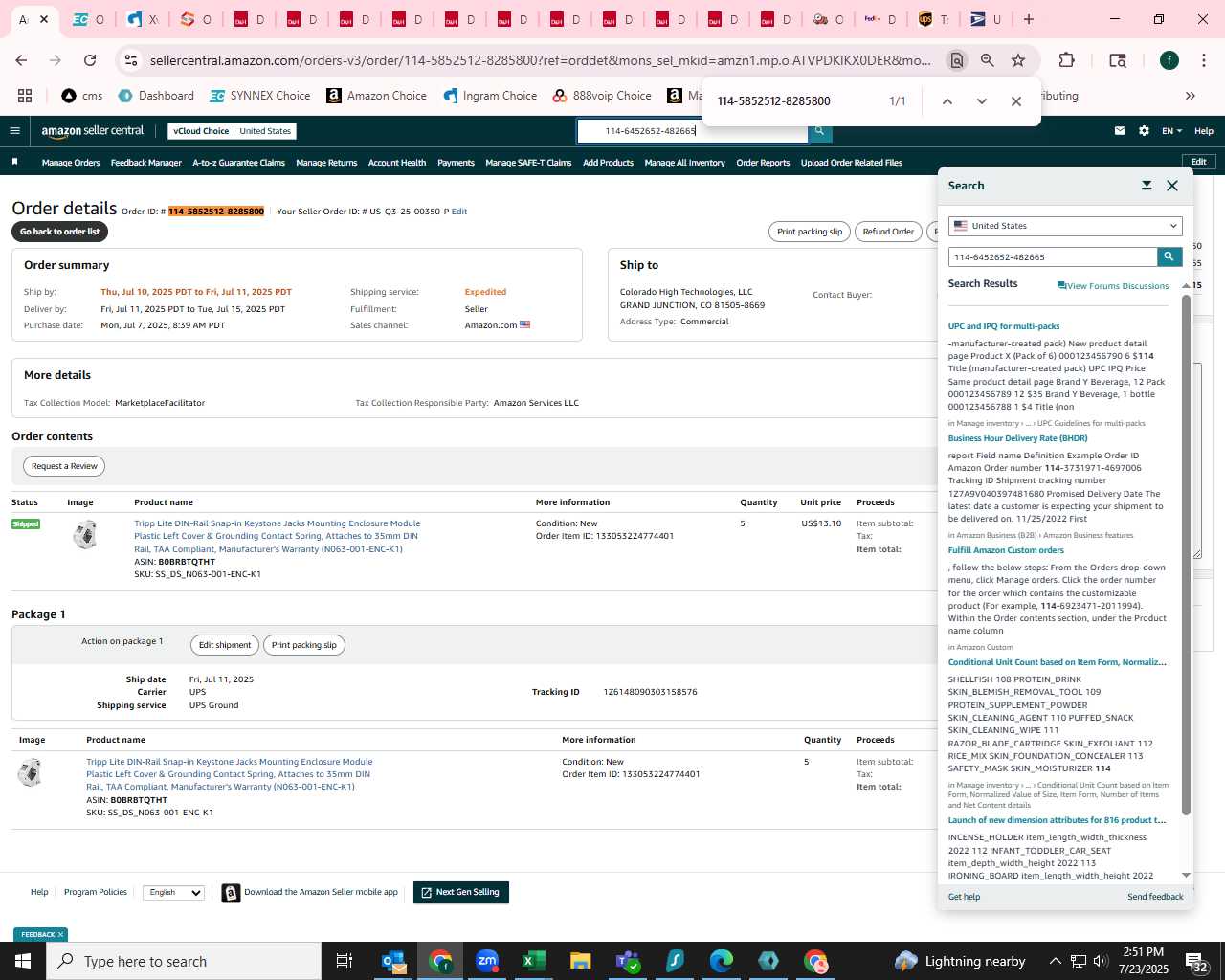Image resolution: width=1225 pixels, height=980 pixels.
Task: Click upper Print packing slip button
Action: pos(810,232)
